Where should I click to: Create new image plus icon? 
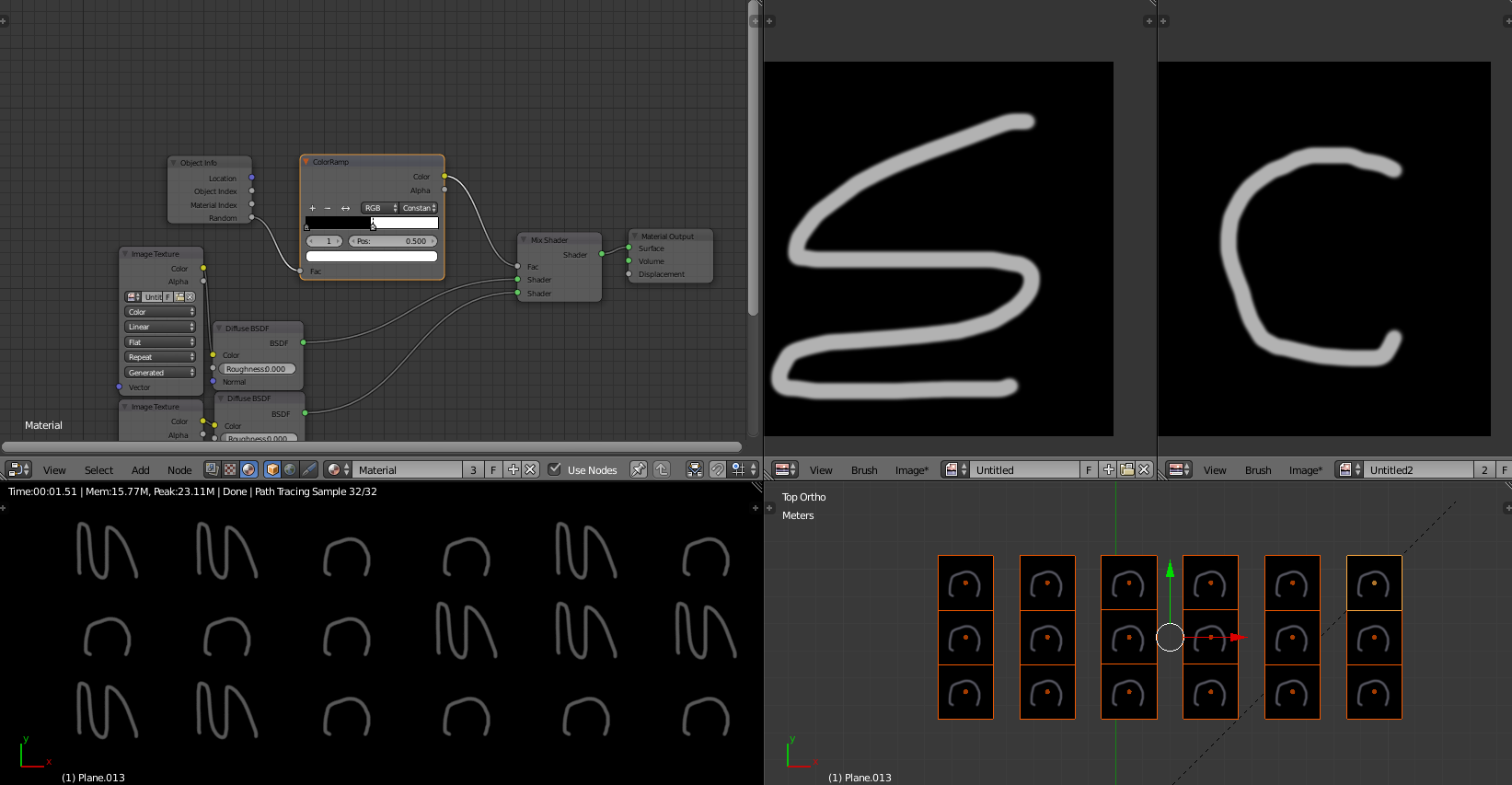(x=1109, y=469)
